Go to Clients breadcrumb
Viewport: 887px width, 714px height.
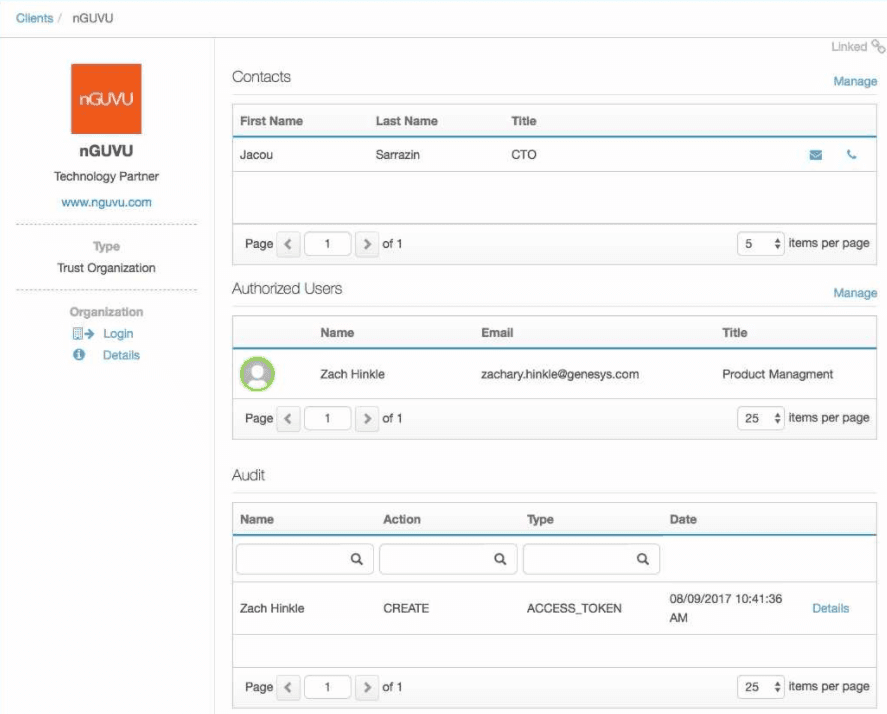click(x=35, y=18)
